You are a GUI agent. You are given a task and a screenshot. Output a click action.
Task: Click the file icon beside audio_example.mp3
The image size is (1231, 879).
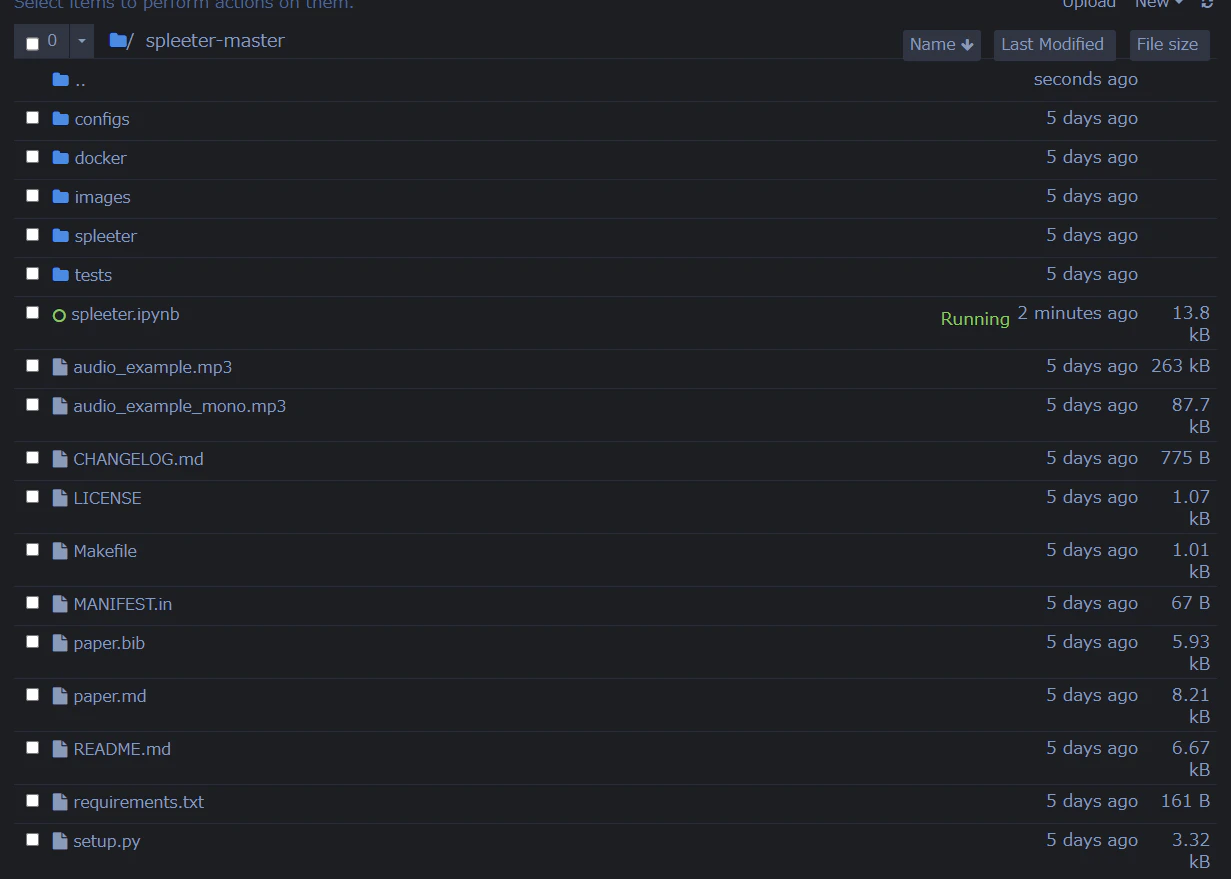(60, 367)
